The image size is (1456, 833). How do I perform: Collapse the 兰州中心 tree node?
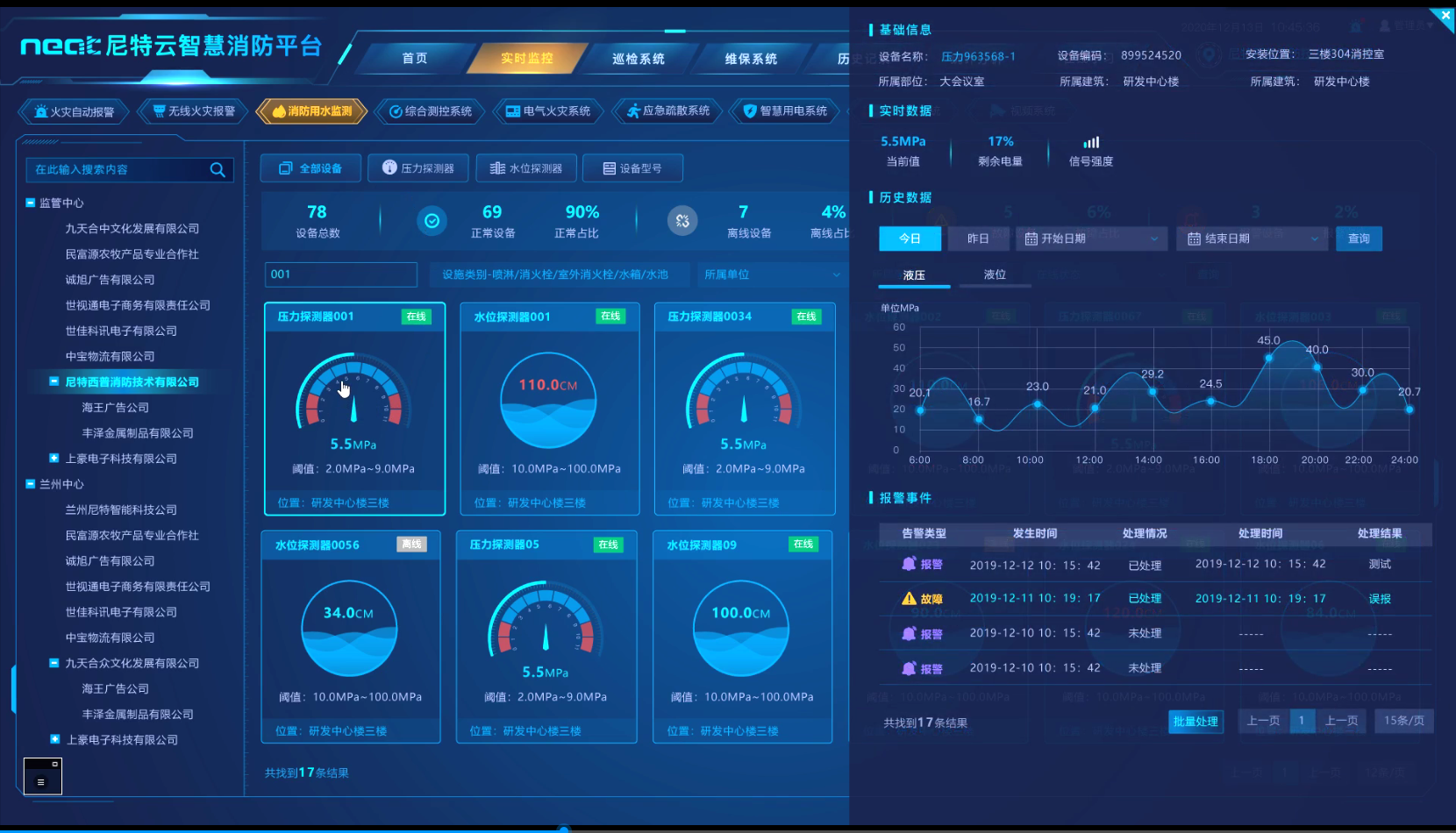tap(31, 484)
